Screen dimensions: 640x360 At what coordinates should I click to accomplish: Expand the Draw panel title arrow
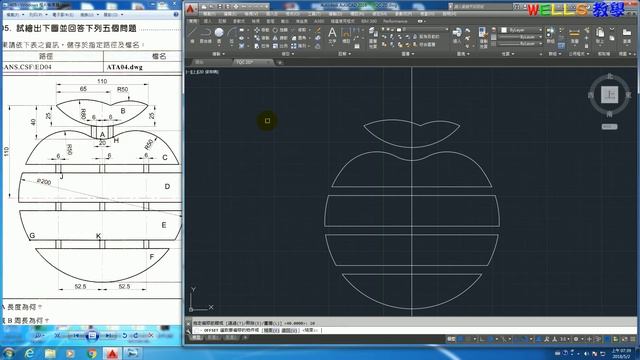(x=224, y=54)
